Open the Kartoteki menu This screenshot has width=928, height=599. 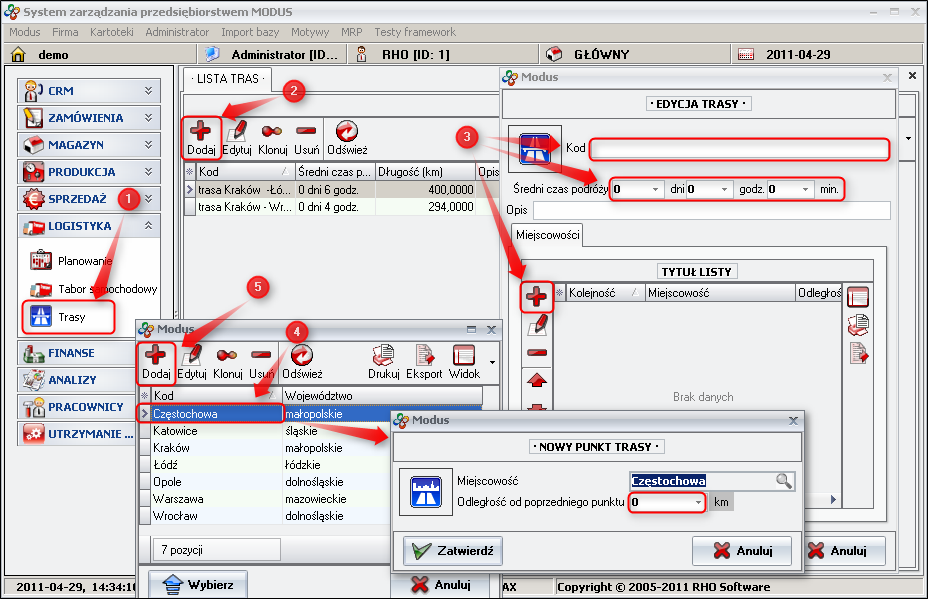pos(111,32)
